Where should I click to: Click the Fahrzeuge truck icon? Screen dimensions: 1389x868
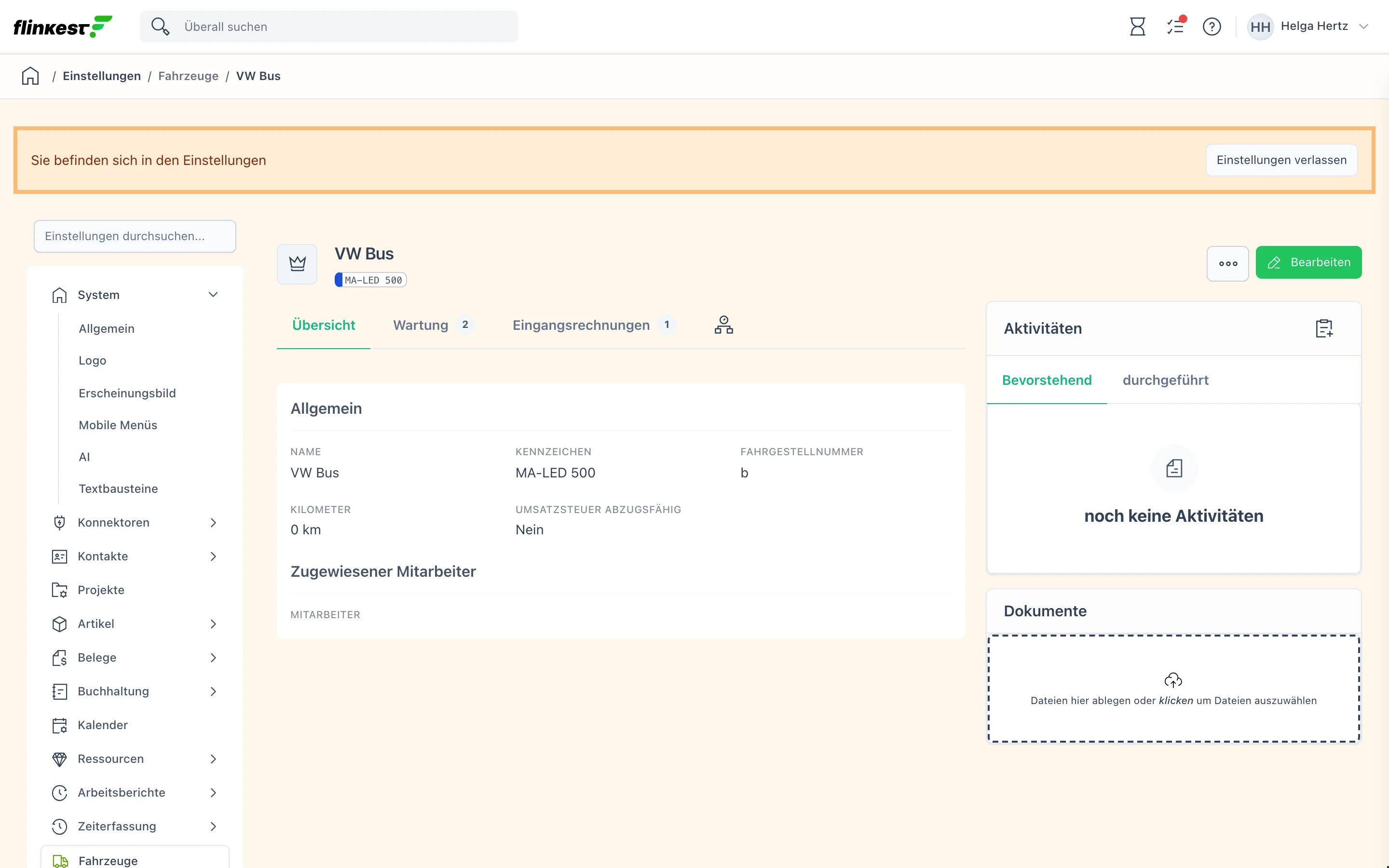pos(61,861)
